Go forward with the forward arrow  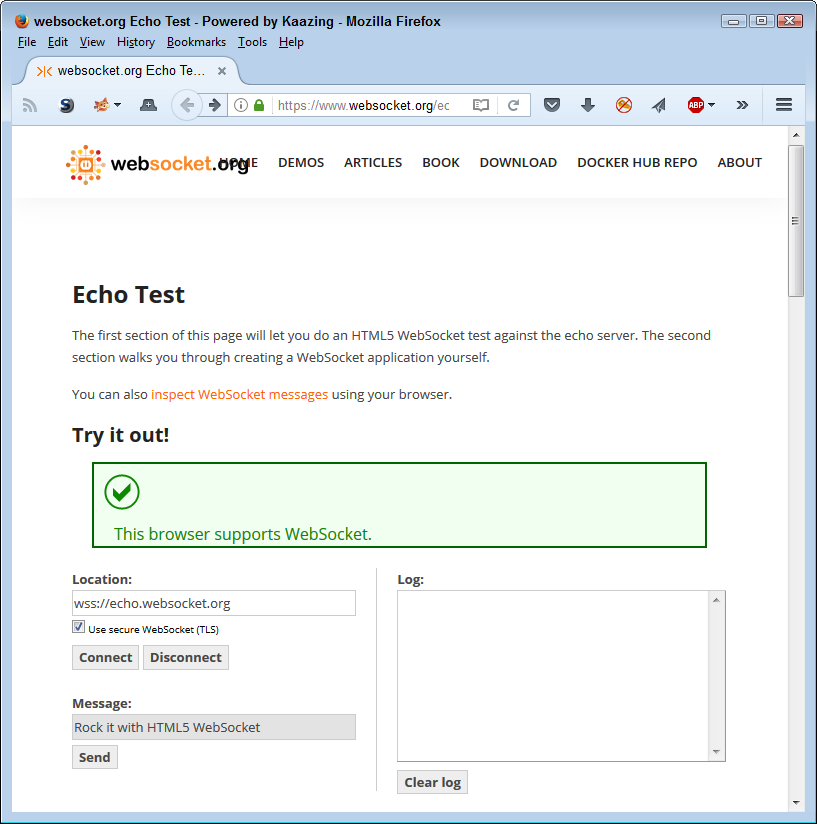point(214,105)
